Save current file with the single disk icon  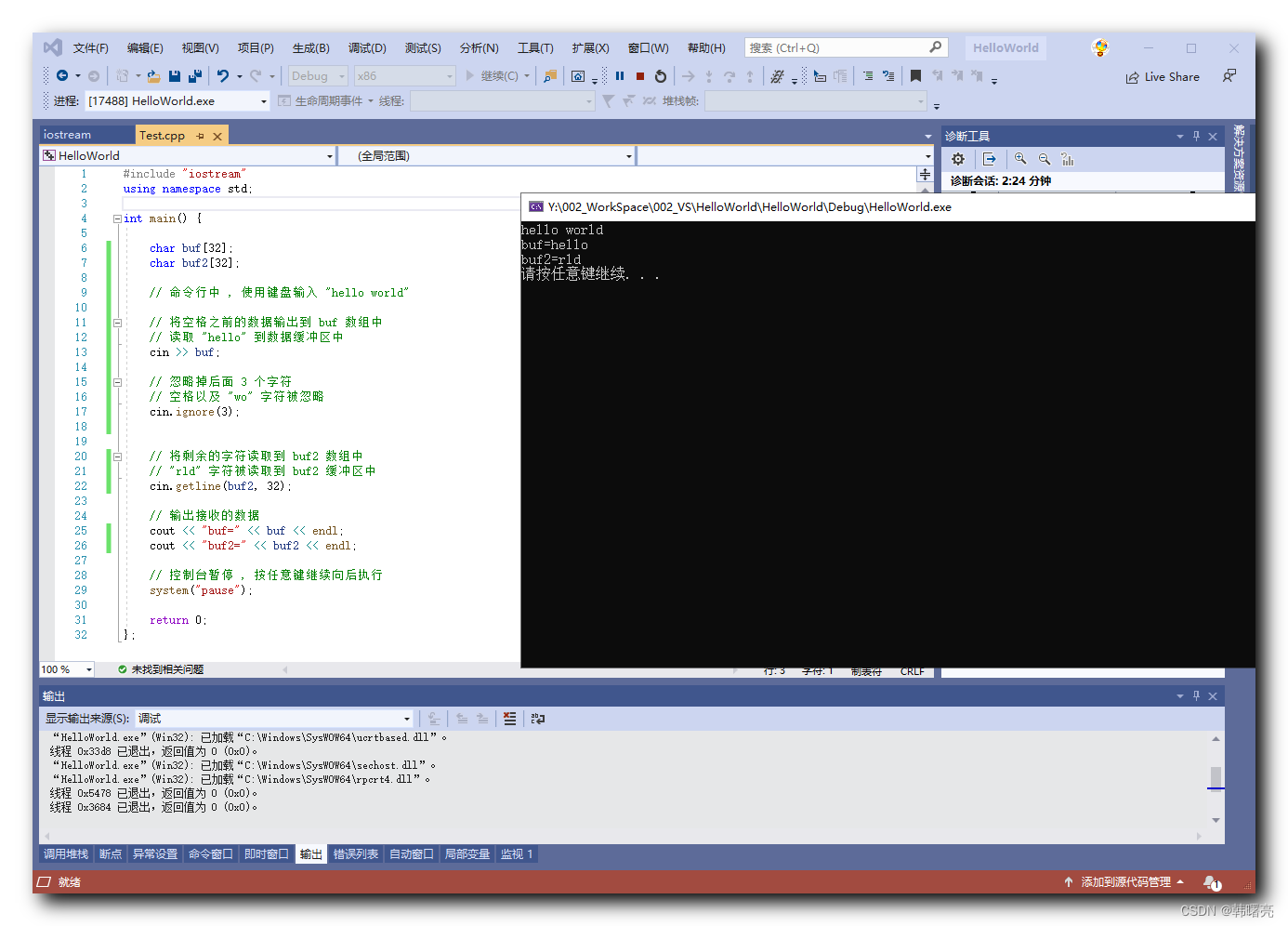tap(175, 76)
